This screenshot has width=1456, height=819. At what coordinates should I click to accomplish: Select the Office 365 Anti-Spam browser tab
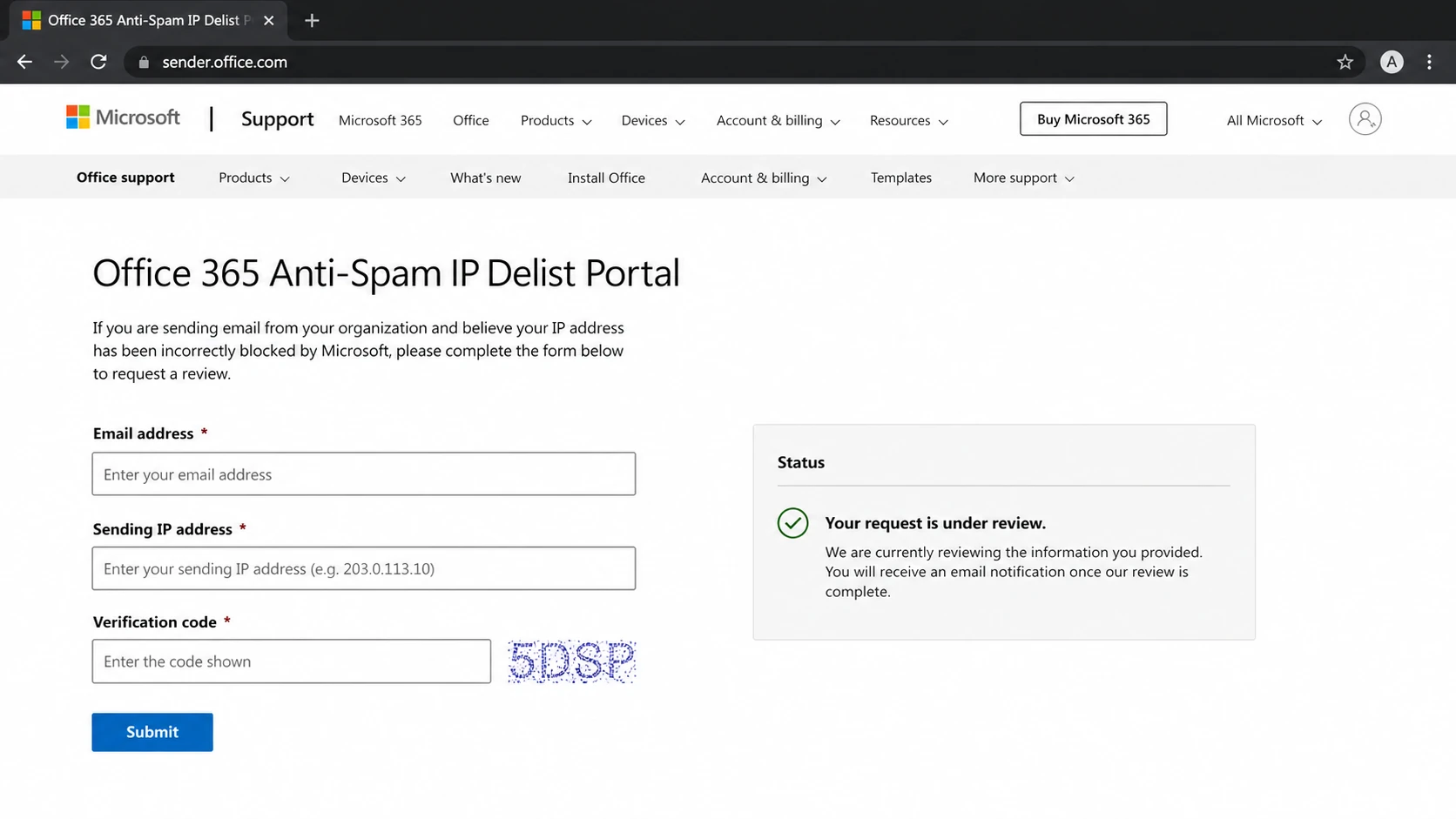tap(148, 20)
